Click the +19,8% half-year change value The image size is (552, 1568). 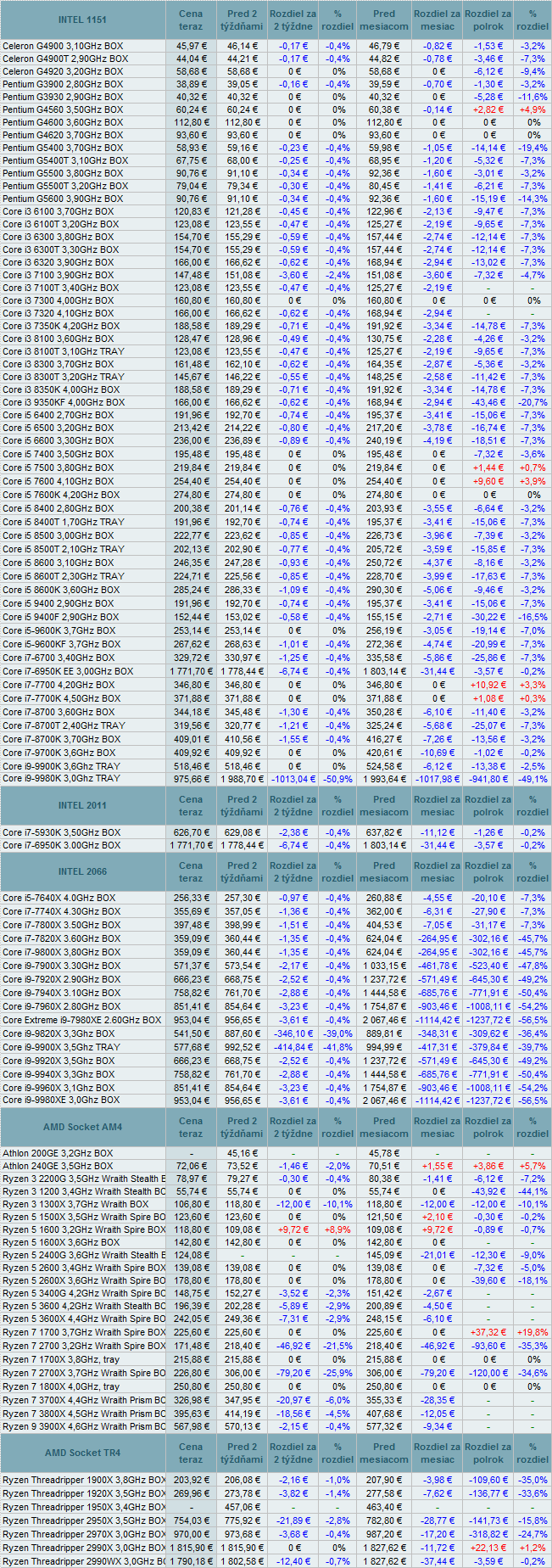click(532, 1332)
